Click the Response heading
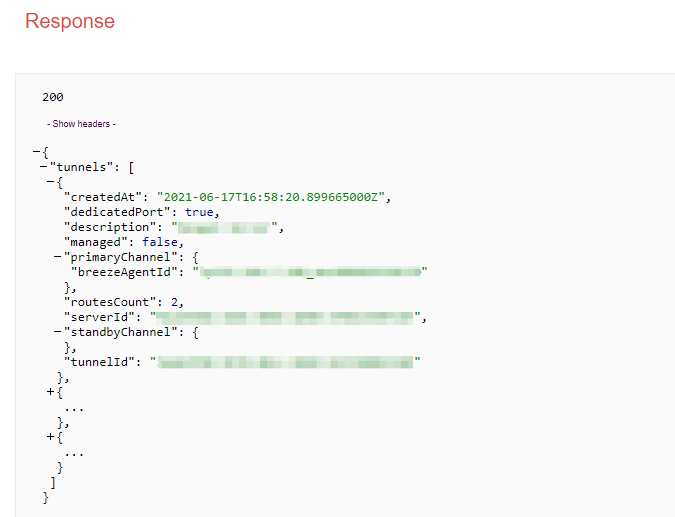Screen dimensions: 675x517 (x=70, y=21)
